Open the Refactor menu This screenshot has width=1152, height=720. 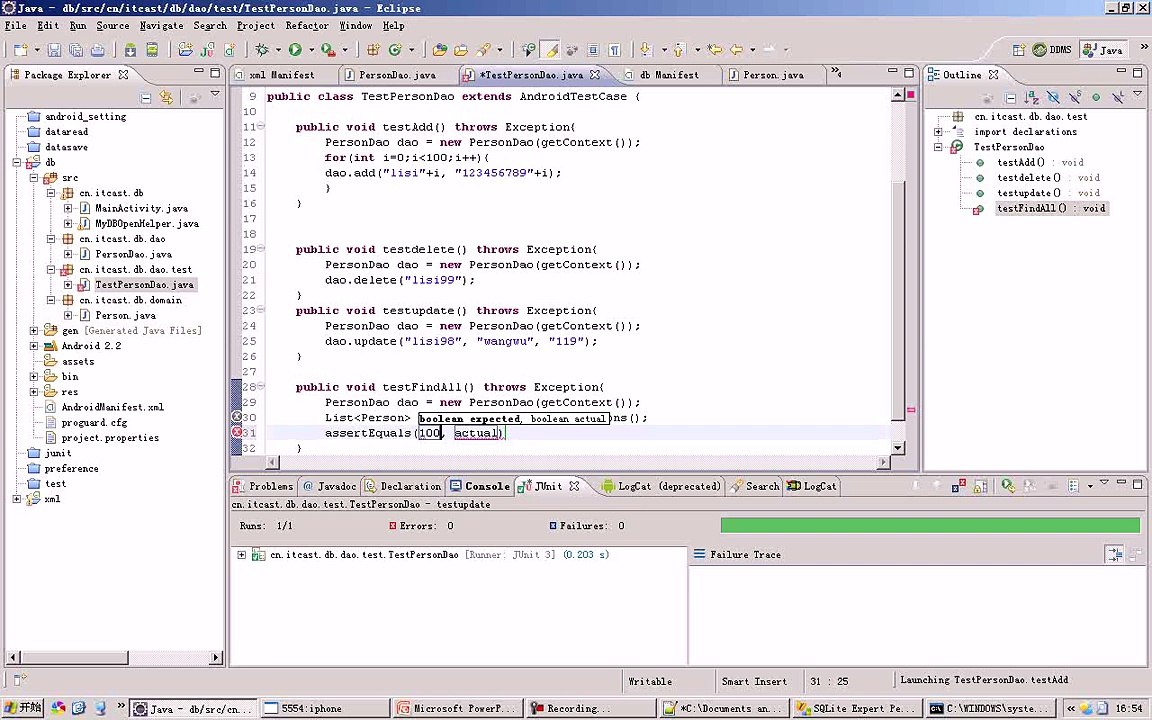click(x=306, y=25)
